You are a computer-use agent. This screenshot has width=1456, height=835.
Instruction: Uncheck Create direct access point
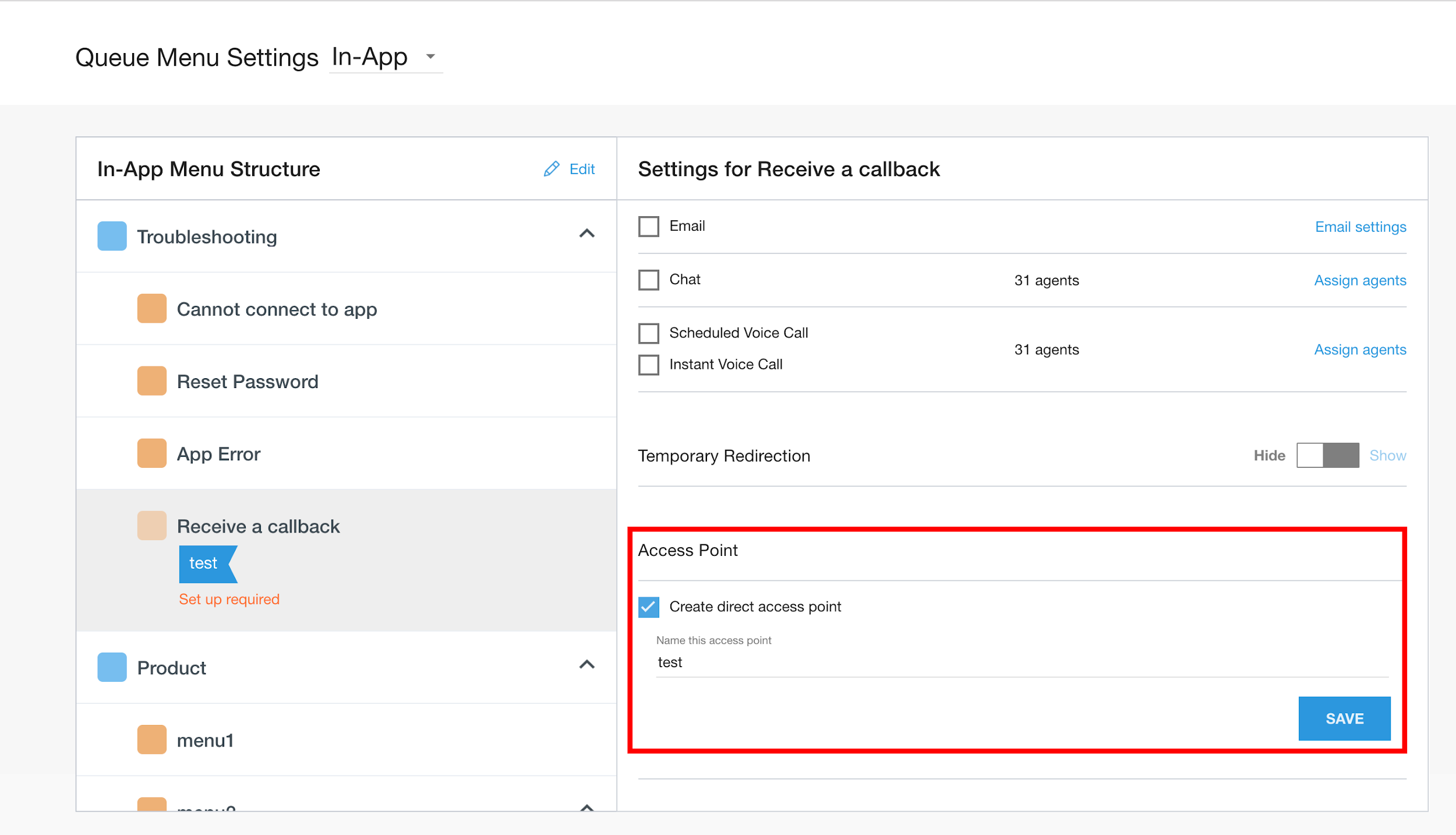tap(648, 607)
